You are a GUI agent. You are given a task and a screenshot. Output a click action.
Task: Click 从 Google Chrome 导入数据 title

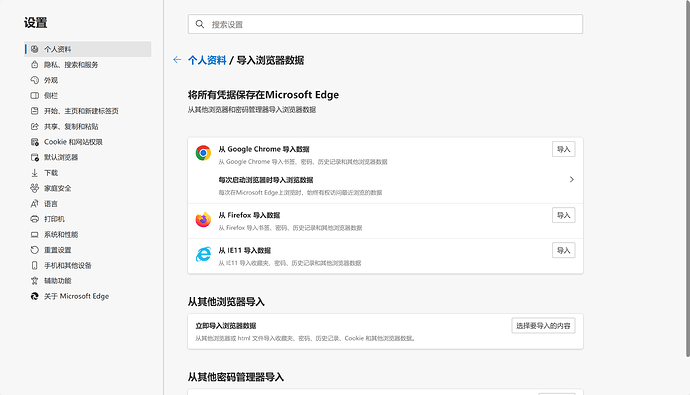click(264, 149)
